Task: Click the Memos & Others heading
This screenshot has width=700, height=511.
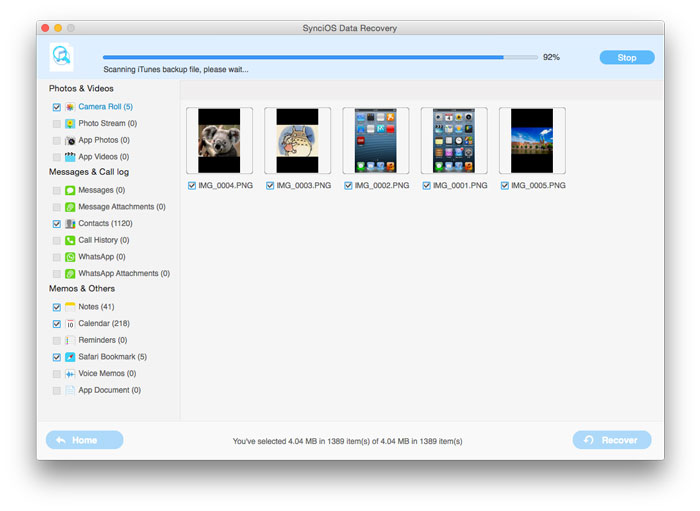Action: pos(82,288)
